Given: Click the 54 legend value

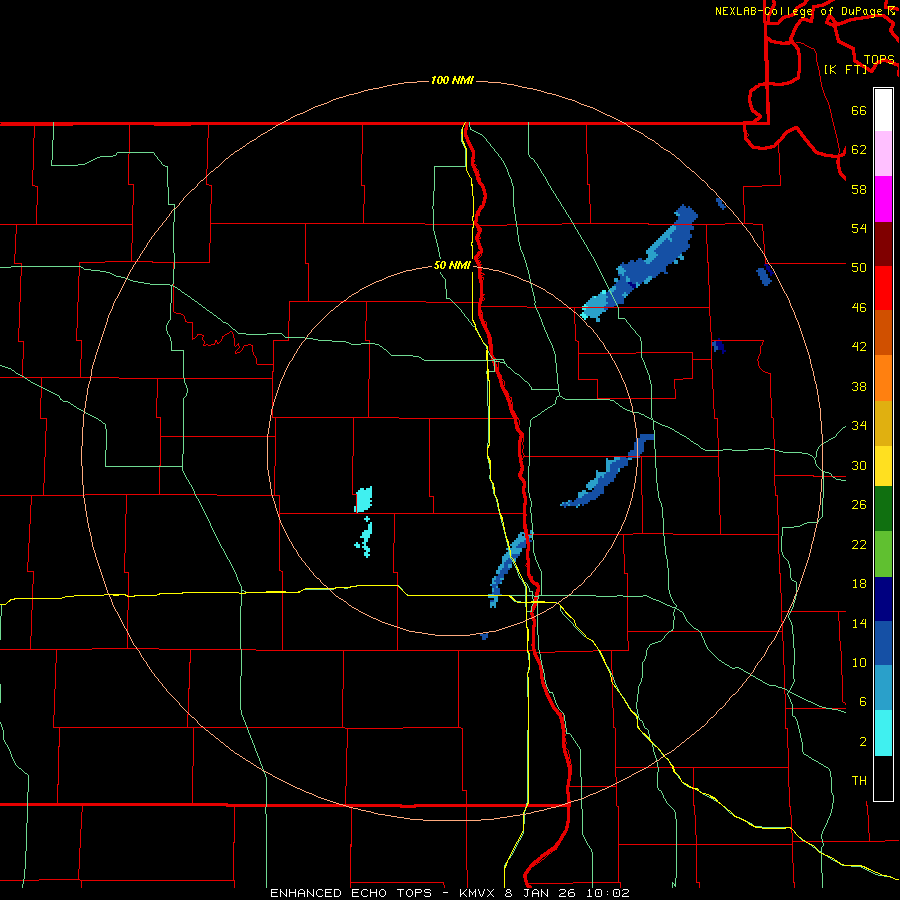Looking at the screenshot, I should [859, 228].
